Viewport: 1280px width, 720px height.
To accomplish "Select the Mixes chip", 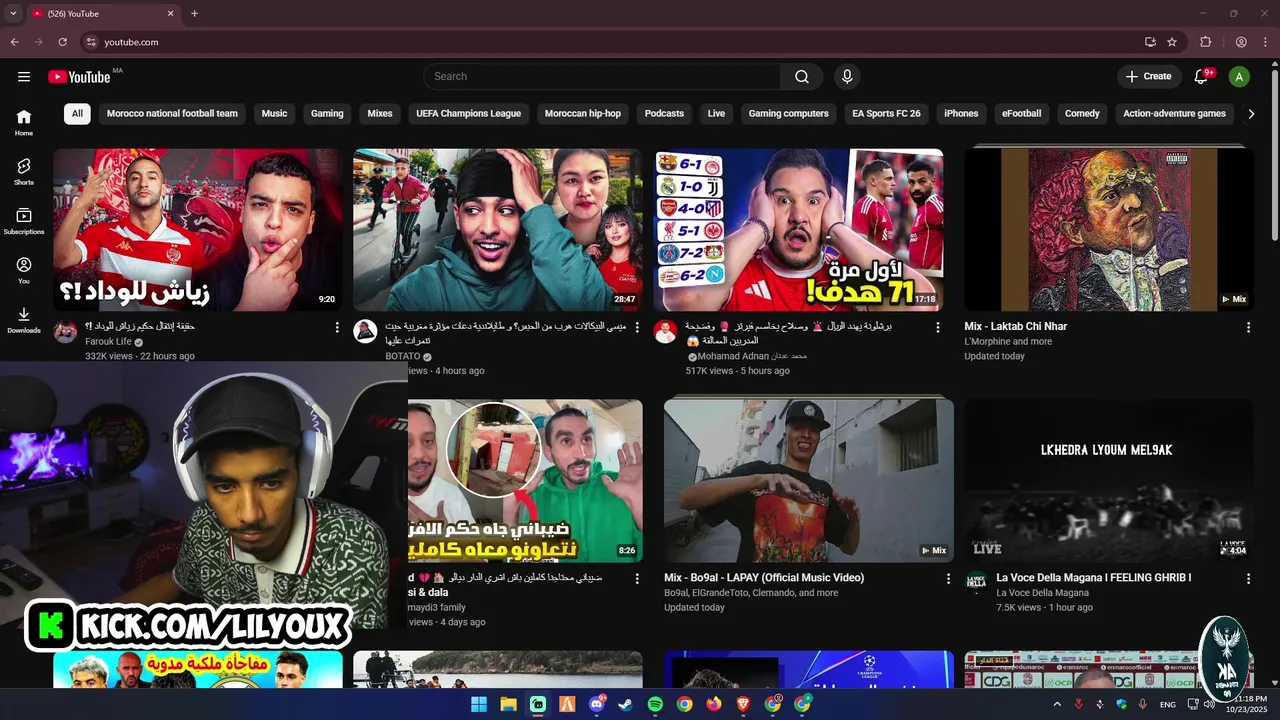I will [x=380, y=114].
